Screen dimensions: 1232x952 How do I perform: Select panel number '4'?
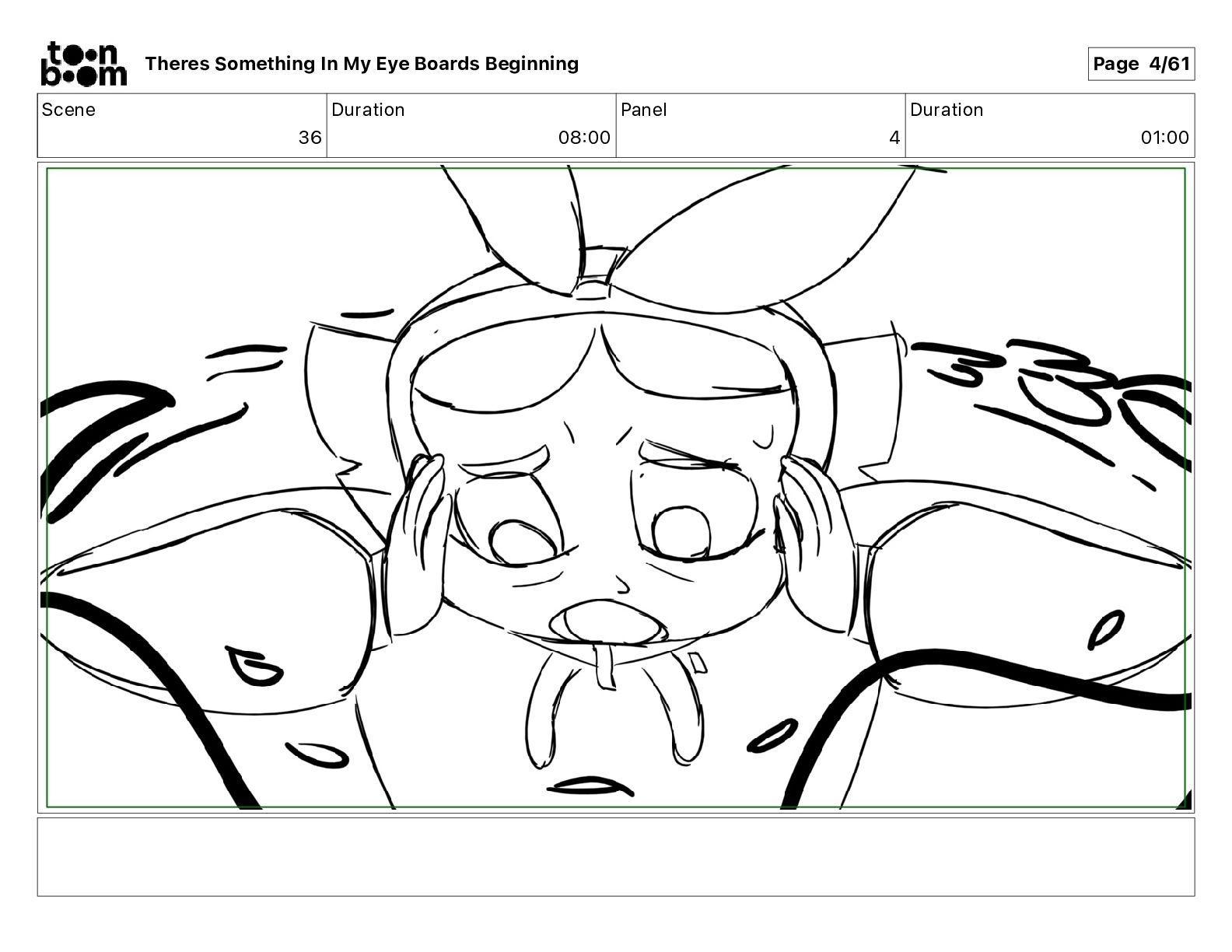tap(894, 138)
